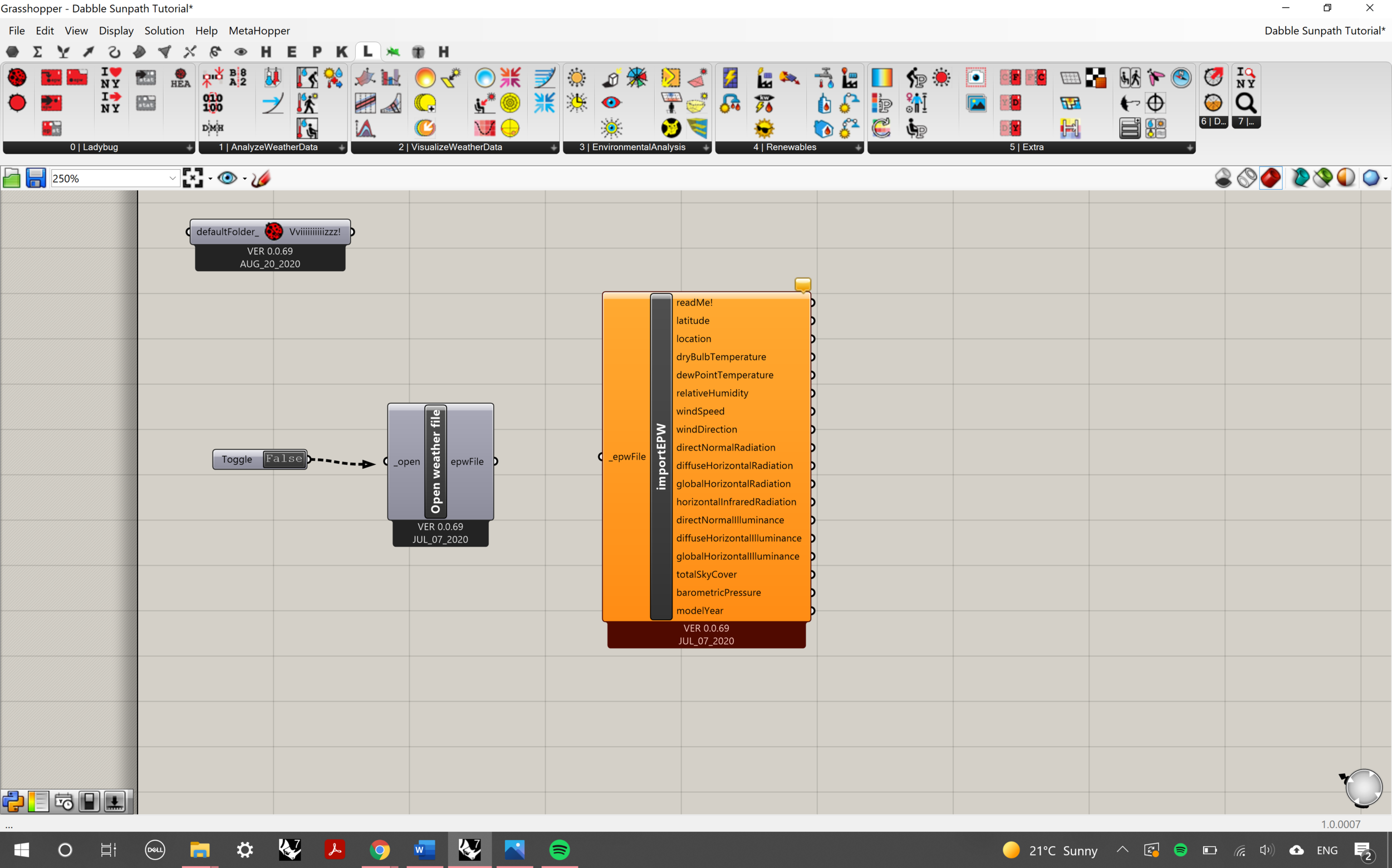
Task: Click the _epwFile input grip on importEPW
Action: (x=601, y=457)
